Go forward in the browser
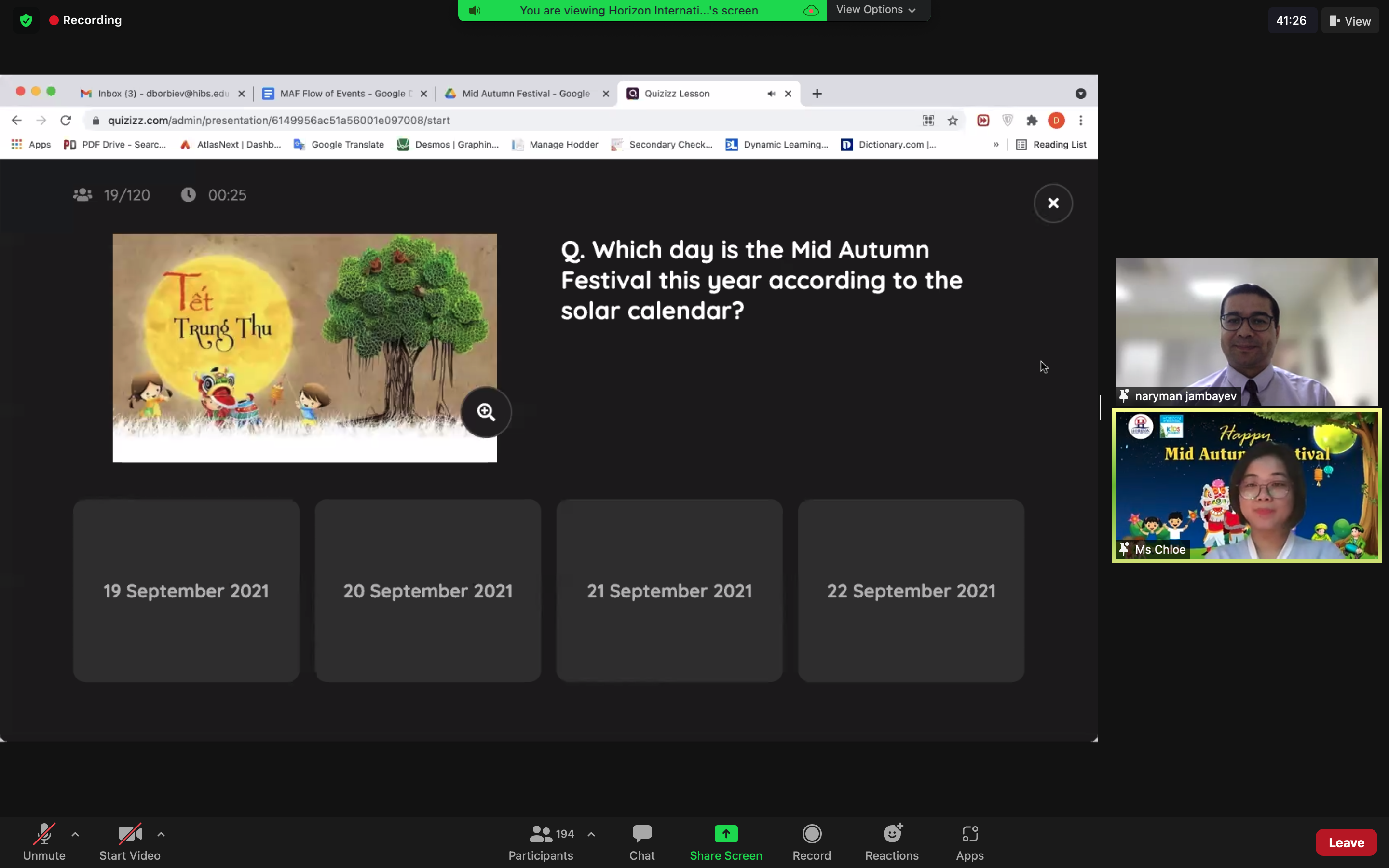The height and width of the screenshot is (868, 1389). (x=41, y=120)
